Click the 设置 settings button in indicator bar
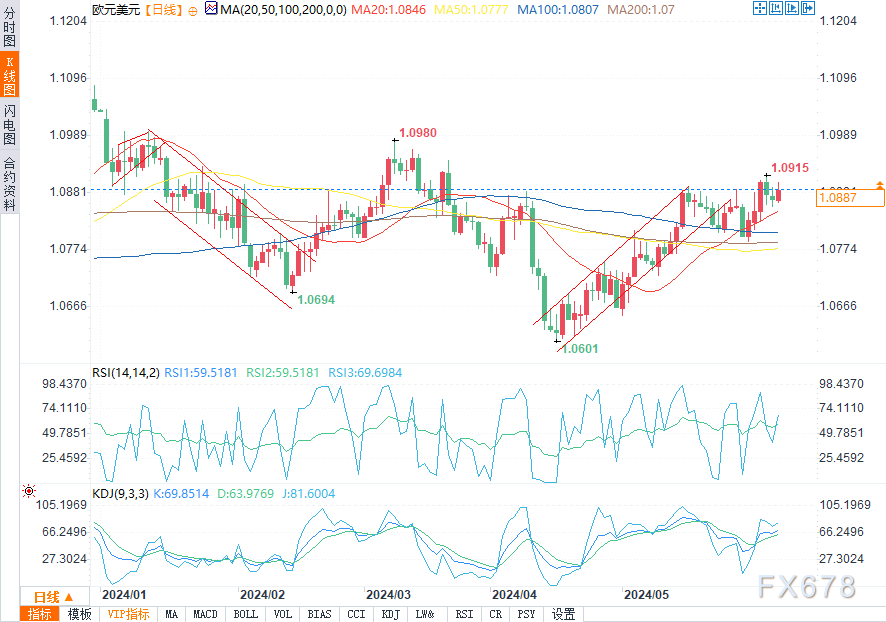This screenshot has width=886, height=622. pyautogui.click(x=563, y=614)
